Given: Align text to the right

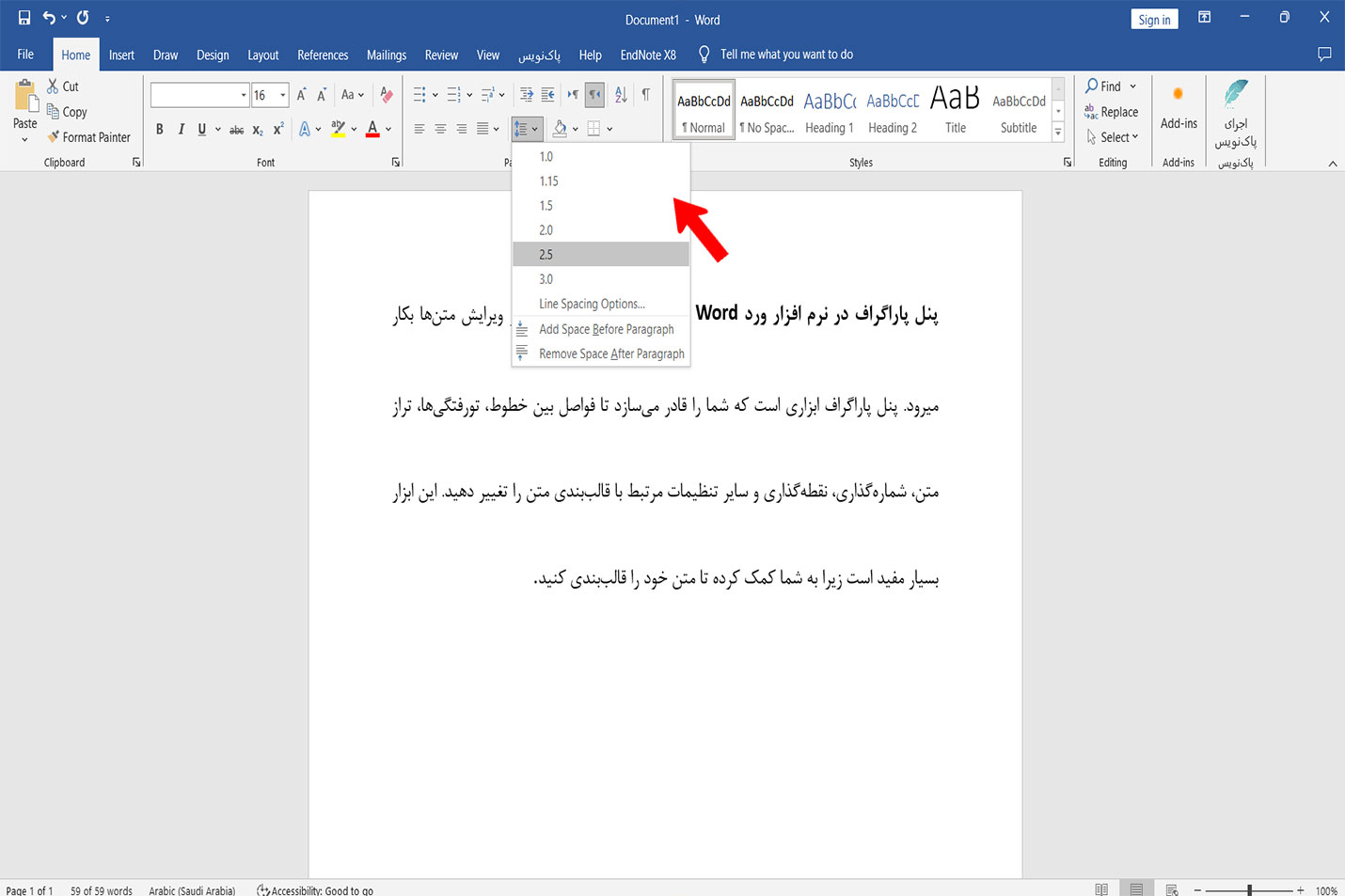Looking at the screenshot, I should (461, 130).
